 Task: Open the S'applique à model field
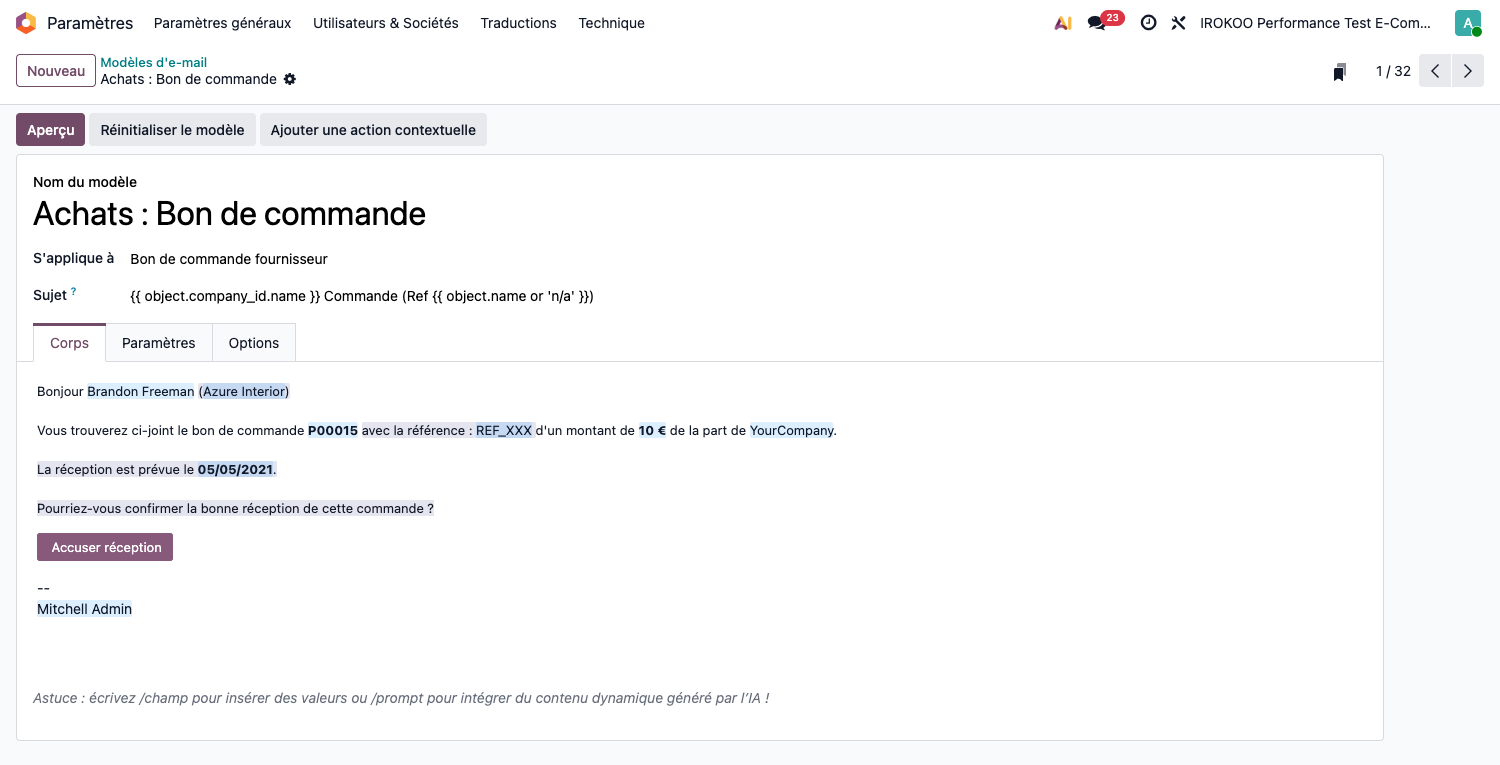229,259
